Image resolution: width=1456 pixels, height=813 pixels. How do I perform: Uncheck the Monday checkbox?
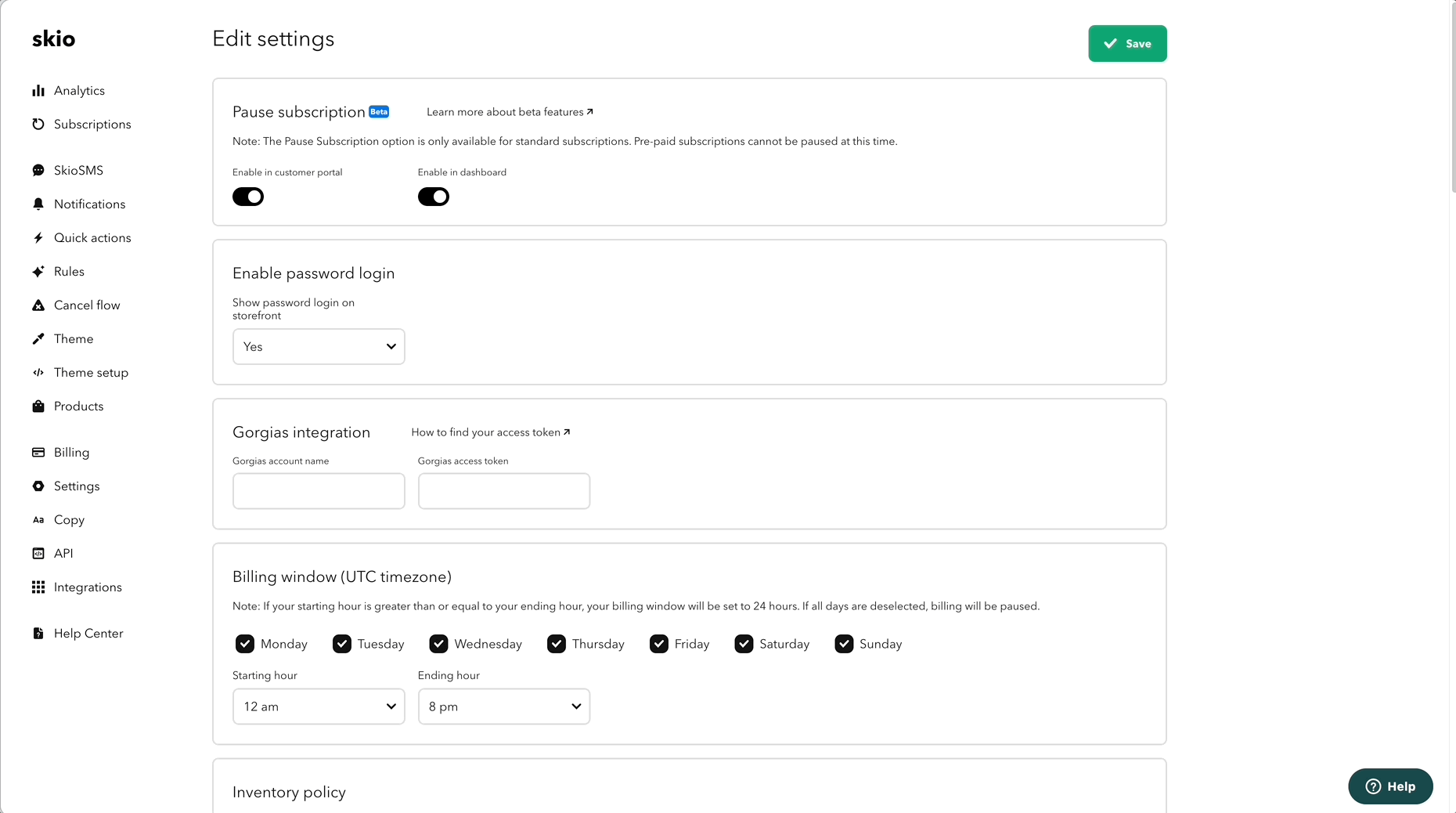point(245,644)
